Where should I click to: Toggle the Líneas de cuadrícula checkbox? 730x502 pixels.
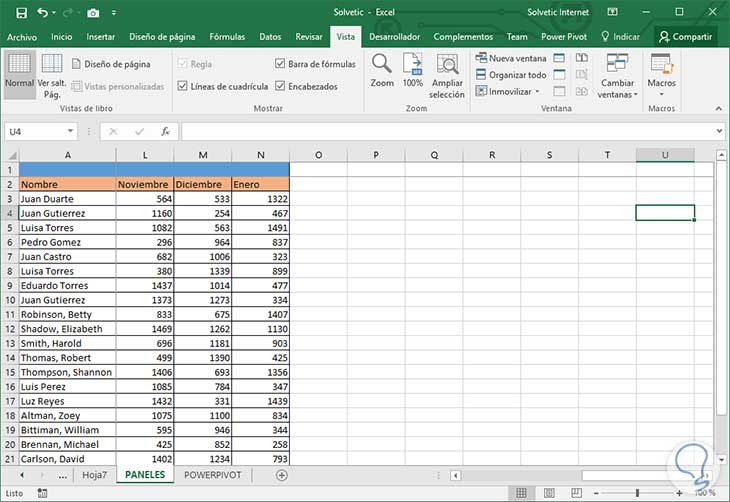[x=182, y=86]
